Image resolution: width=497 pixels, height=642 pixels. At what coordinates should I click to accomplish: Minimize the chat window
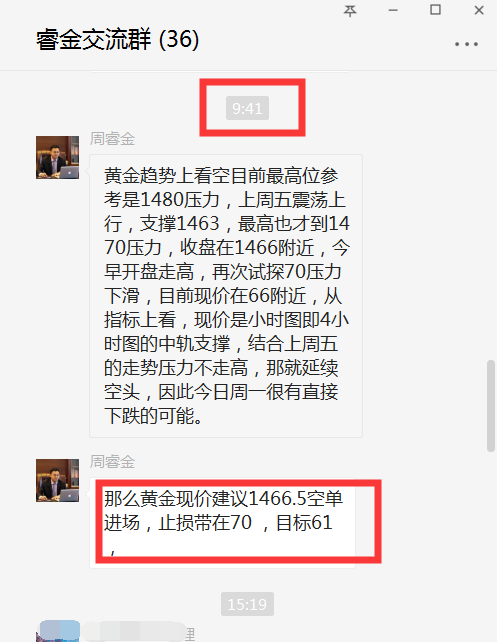pyautogui.click(x=393, y=10)
